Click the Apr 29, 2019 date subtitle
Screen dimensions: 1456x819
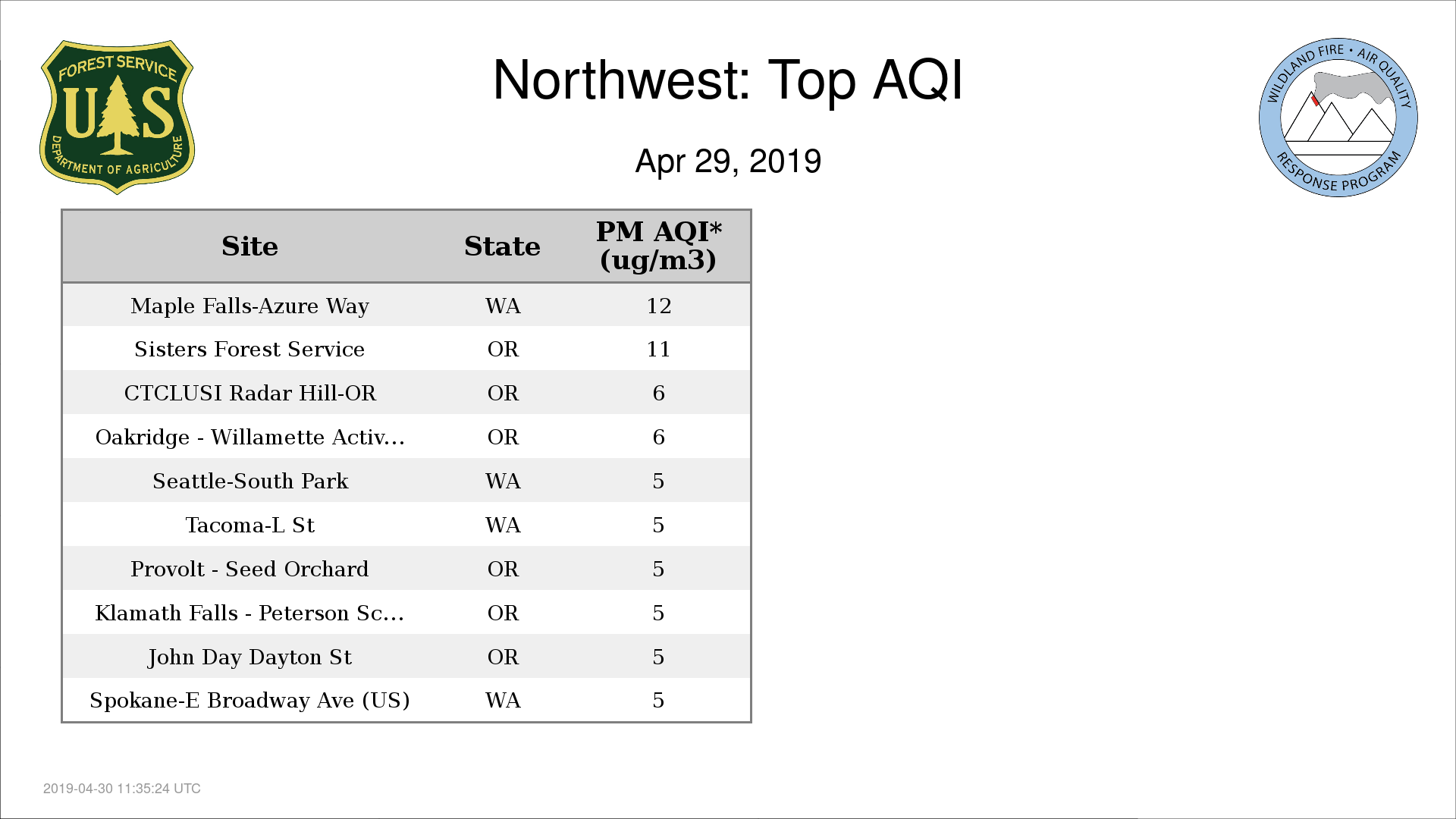(x=728, y=162)
